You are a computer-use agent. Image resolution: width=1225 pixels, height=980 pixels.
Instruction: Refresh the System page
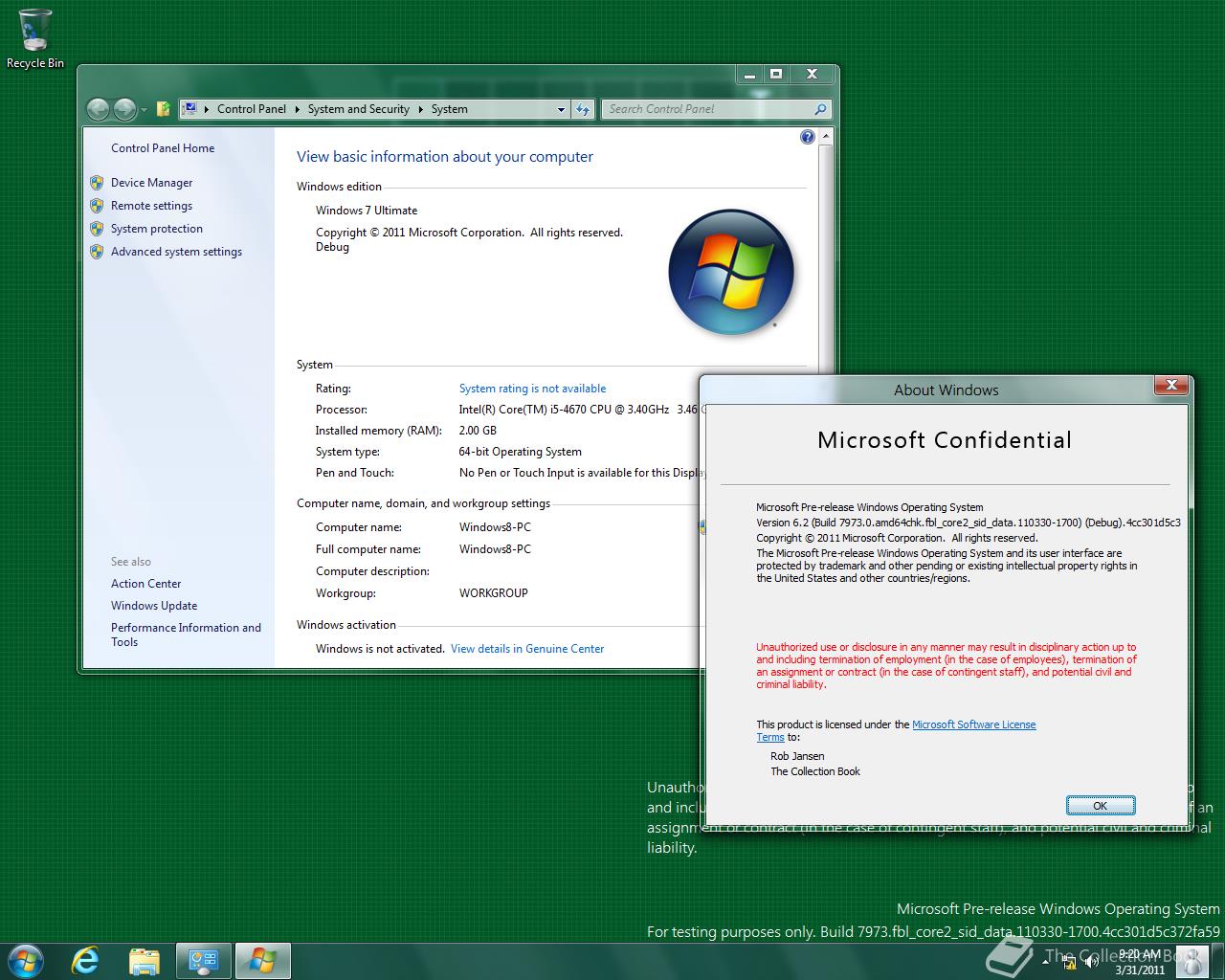click(583, 109)
